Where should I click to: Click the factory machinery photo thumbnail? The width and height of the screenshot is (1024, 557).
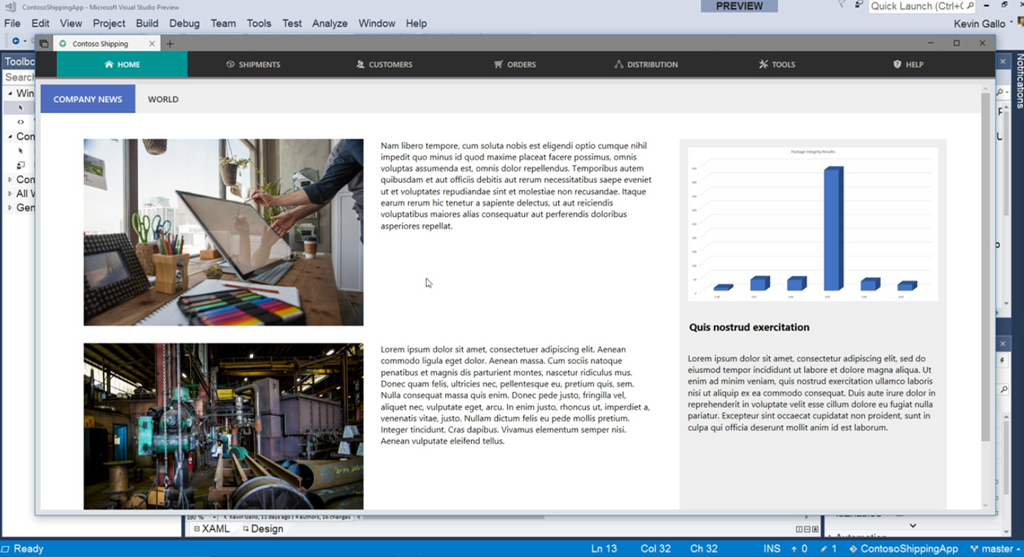223,426
